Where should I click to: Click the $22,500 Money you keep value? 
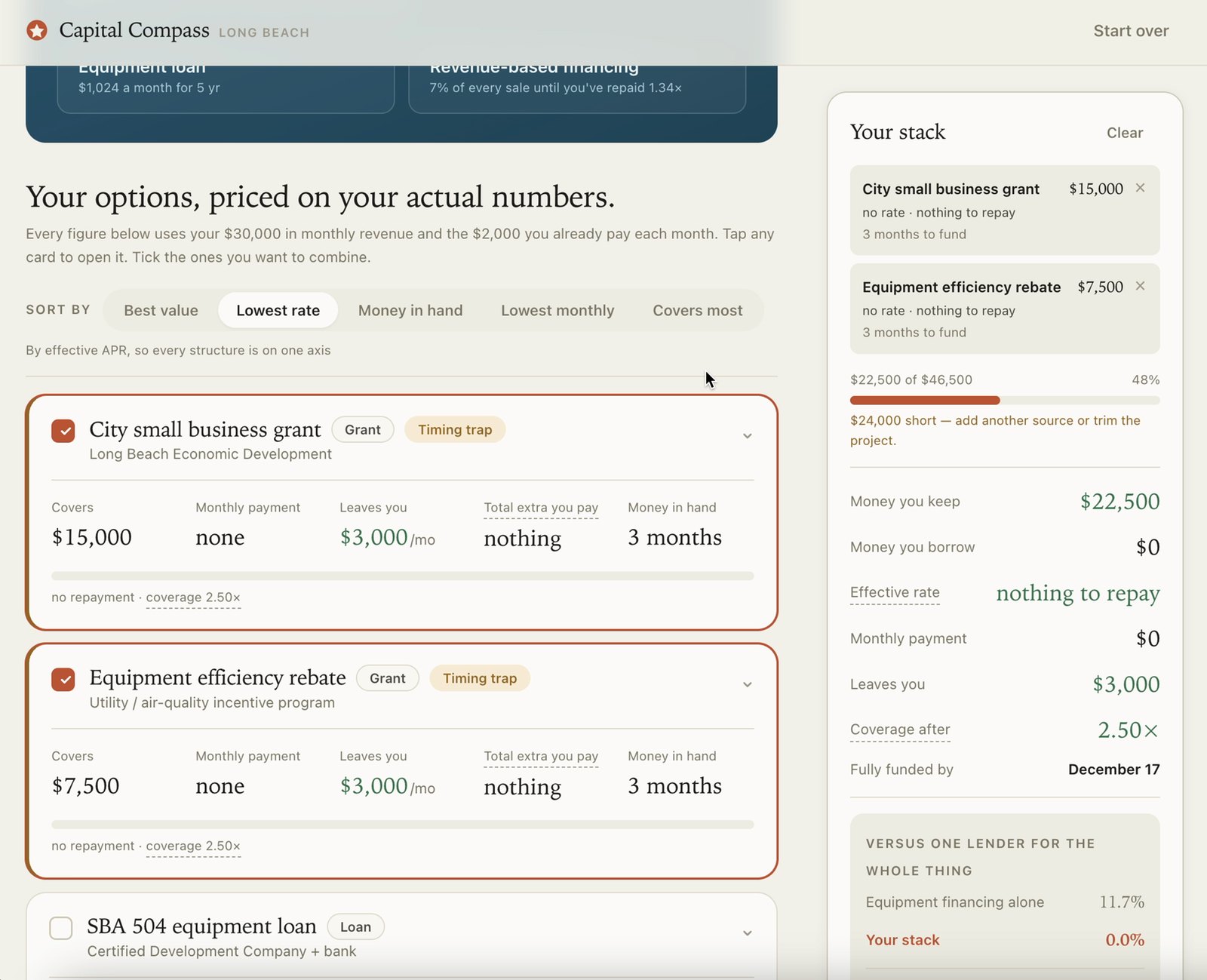point(1119,502)
